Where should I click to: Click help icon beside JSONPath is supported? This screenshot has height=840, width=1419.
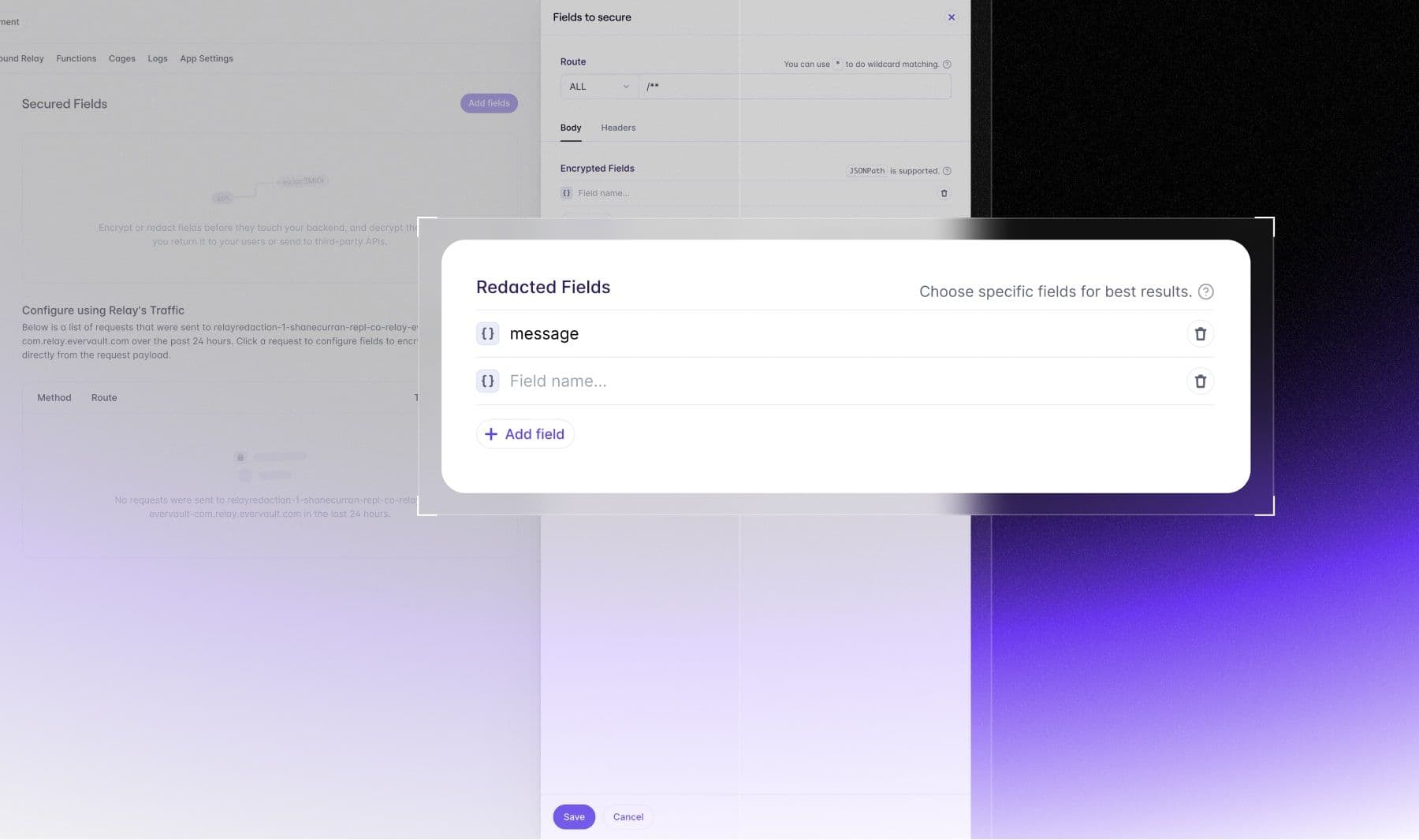click(947, 171)
